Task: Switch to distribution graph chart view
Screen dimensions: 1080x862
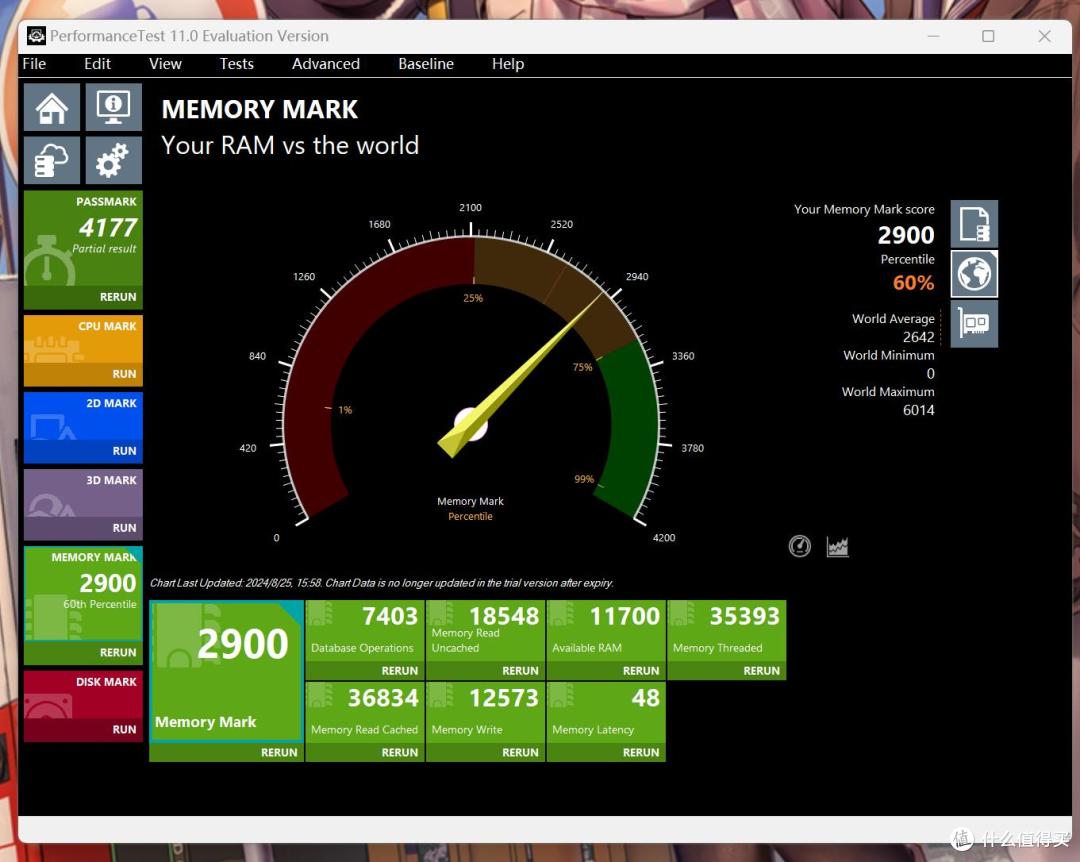Action: (838, 546)
